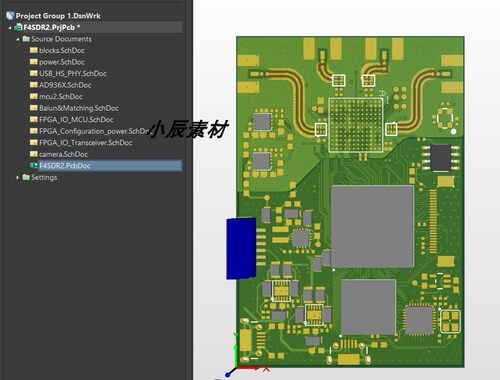This screenshot has width=500, height=380.
Task: Open Balun&Matching.SchDoc document
Action: coord(79,108)
